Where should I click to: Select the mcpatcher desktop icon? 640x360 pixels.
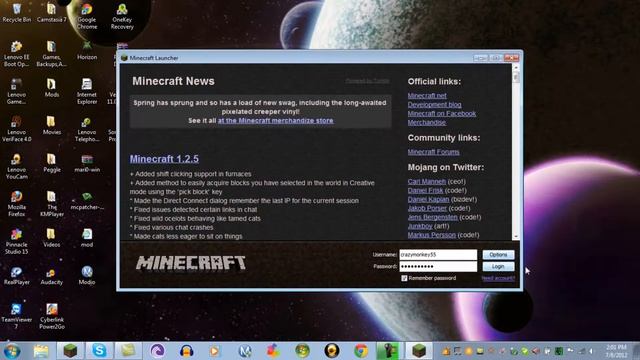[87, 200]
